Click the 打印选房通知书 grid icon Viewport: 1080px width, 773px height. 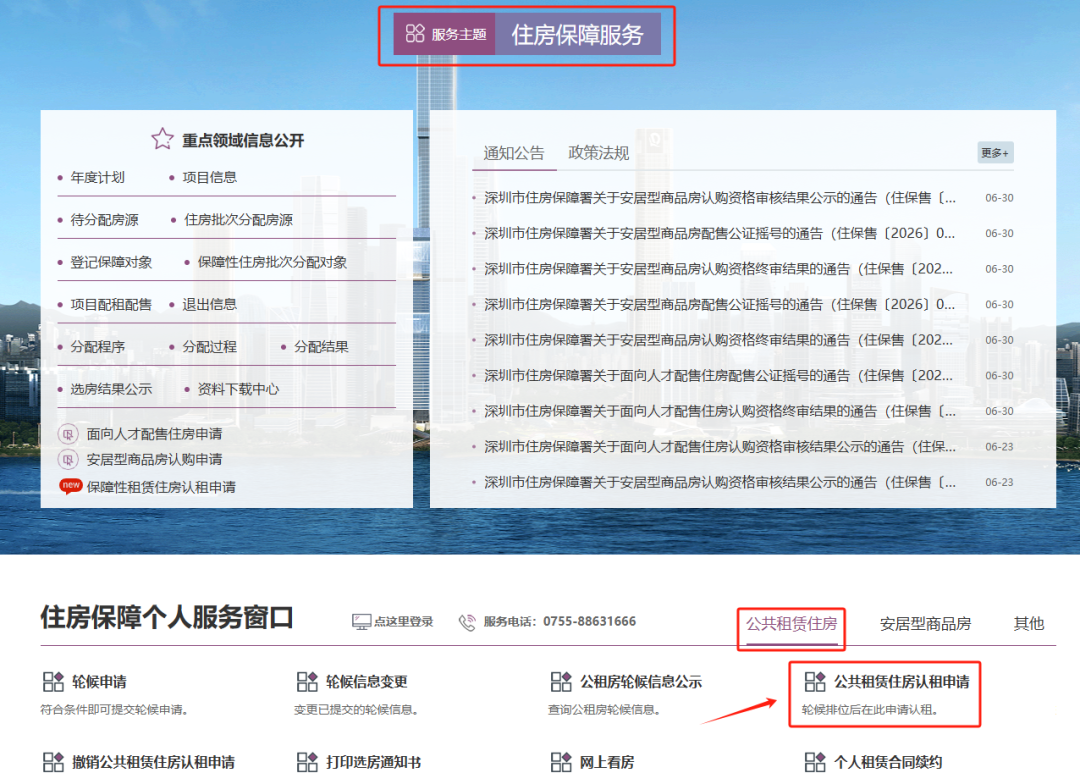tap(307, 762)
